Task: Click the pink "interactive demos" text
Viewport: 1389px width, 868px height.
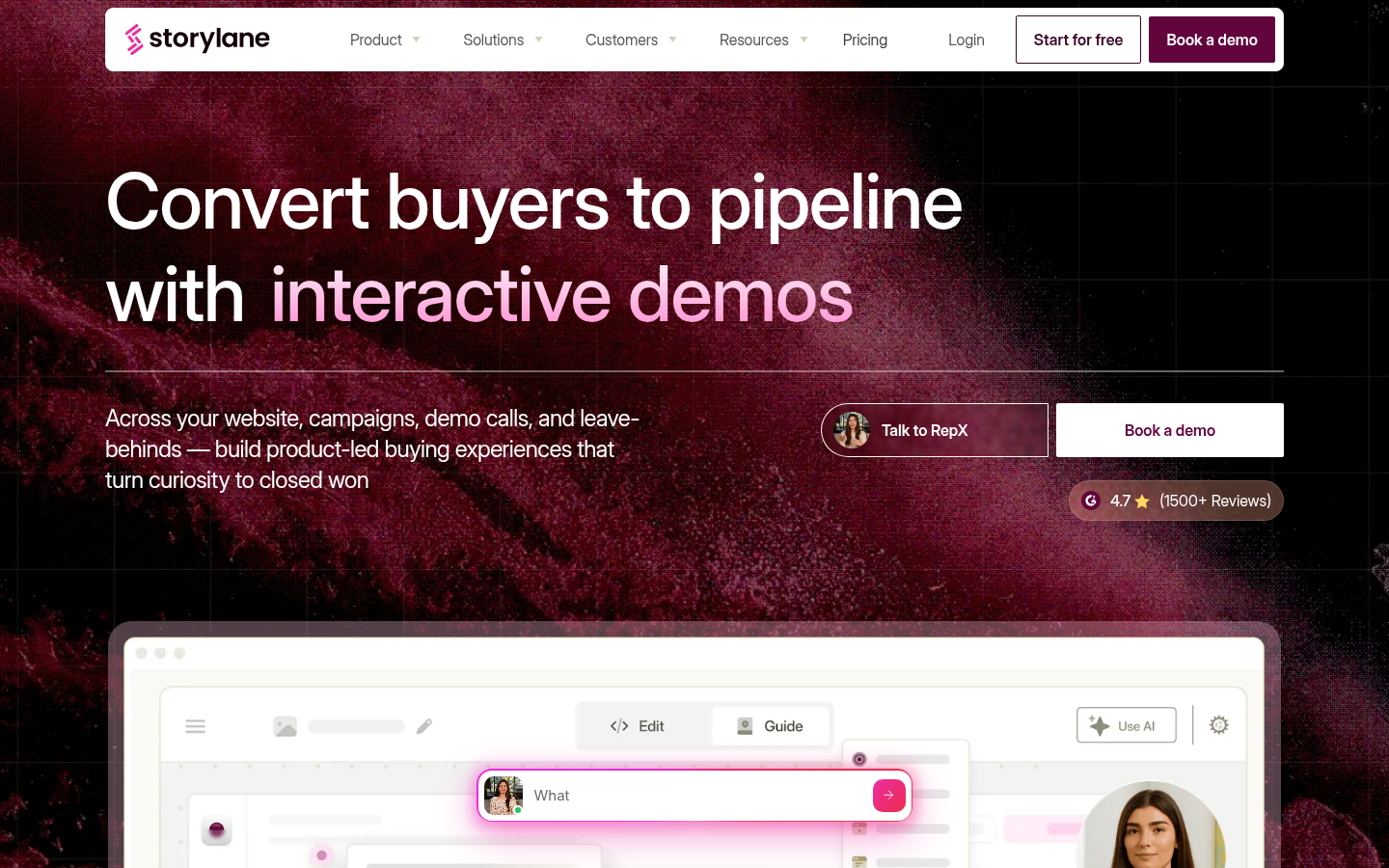Action: tap(562, 295)
